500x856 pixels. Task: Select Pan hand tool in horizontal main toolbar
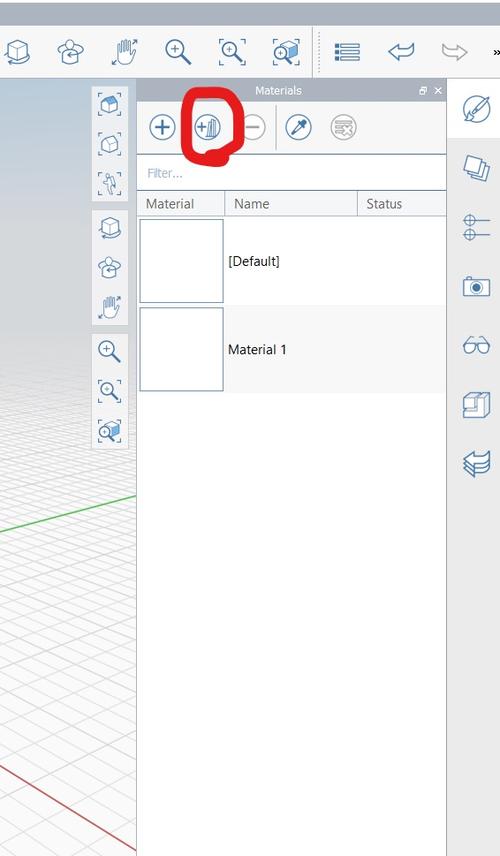124,52
